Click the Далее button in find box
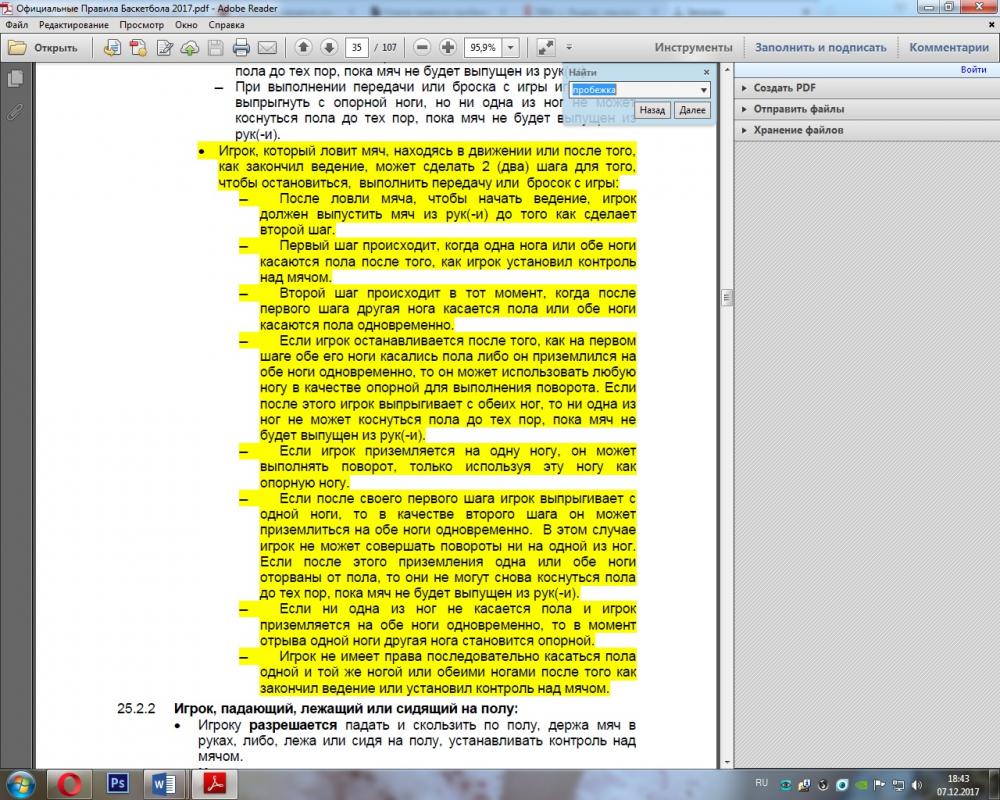This screenshot has width=1000, height=800. pos(692,110)
